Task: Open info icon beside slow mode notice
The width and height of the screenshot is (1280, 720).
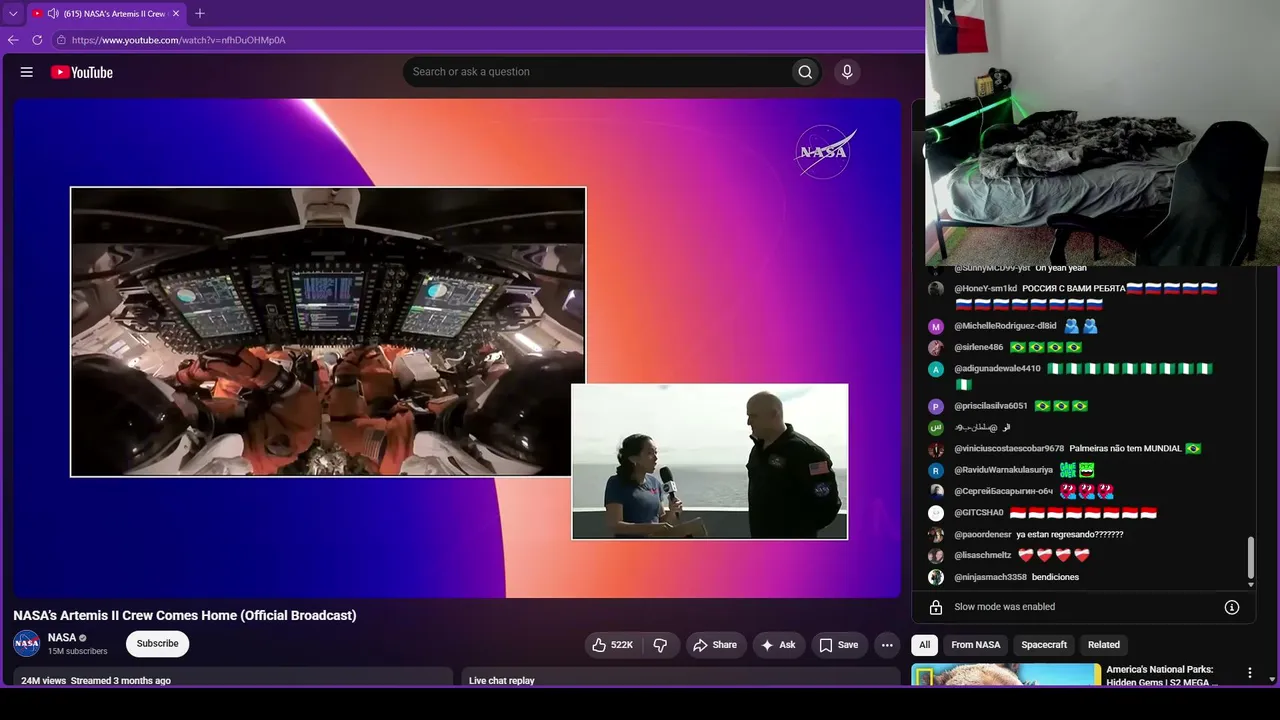Action: (x=1232, y=607)
